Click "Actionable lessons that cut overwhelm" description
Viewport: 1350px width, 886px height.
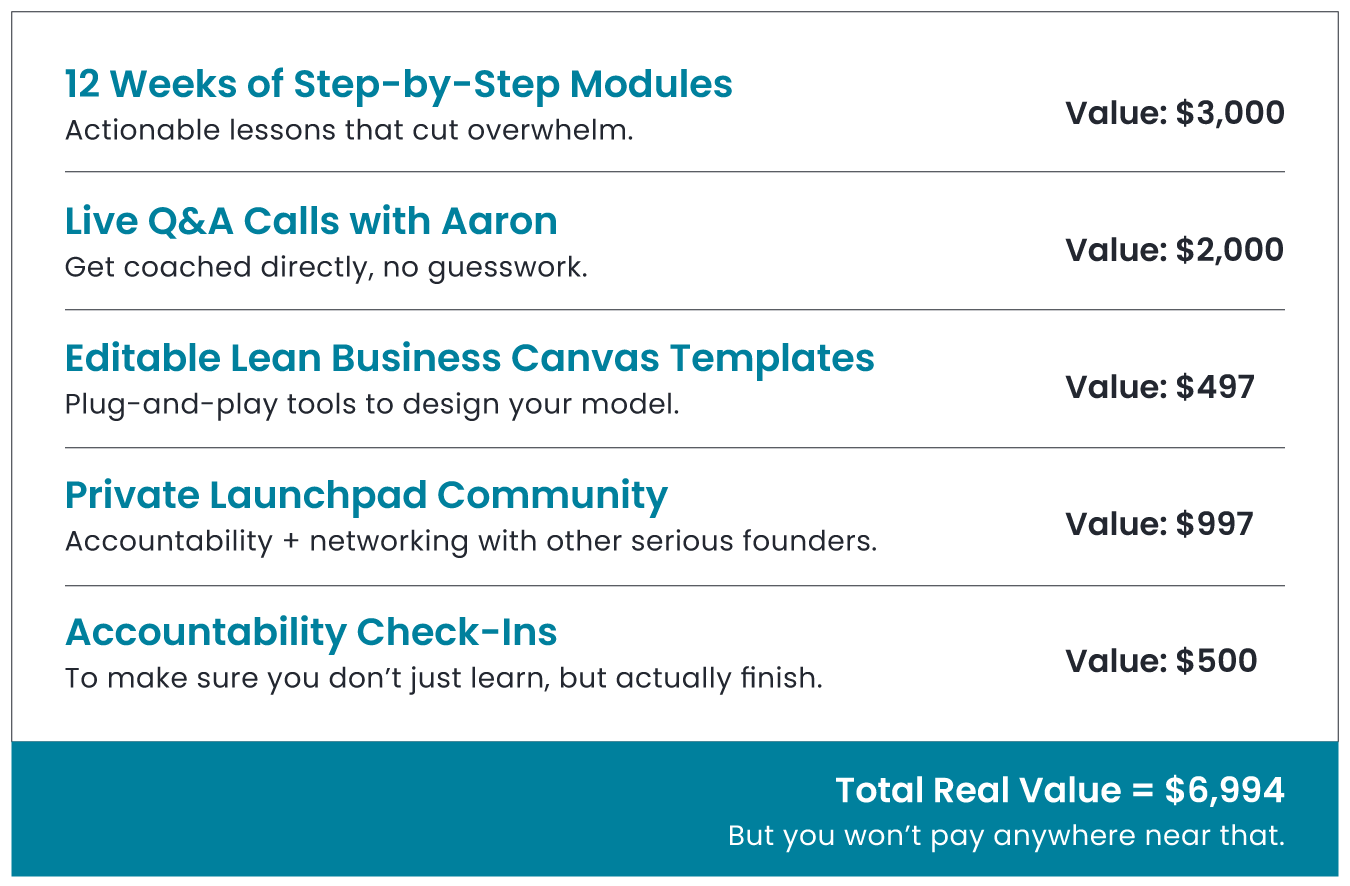click(x=349, y=131)
